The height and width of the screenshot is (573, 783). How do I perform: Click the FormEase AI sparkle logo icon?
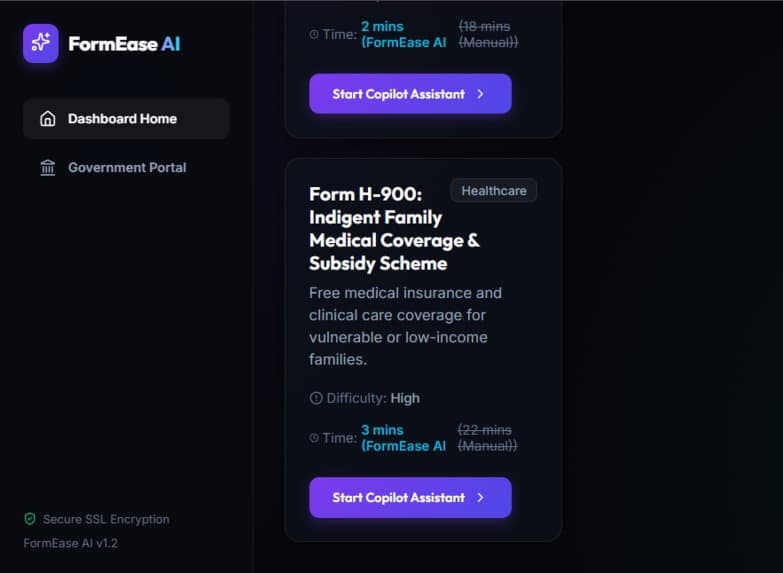[x=40, y=43]
